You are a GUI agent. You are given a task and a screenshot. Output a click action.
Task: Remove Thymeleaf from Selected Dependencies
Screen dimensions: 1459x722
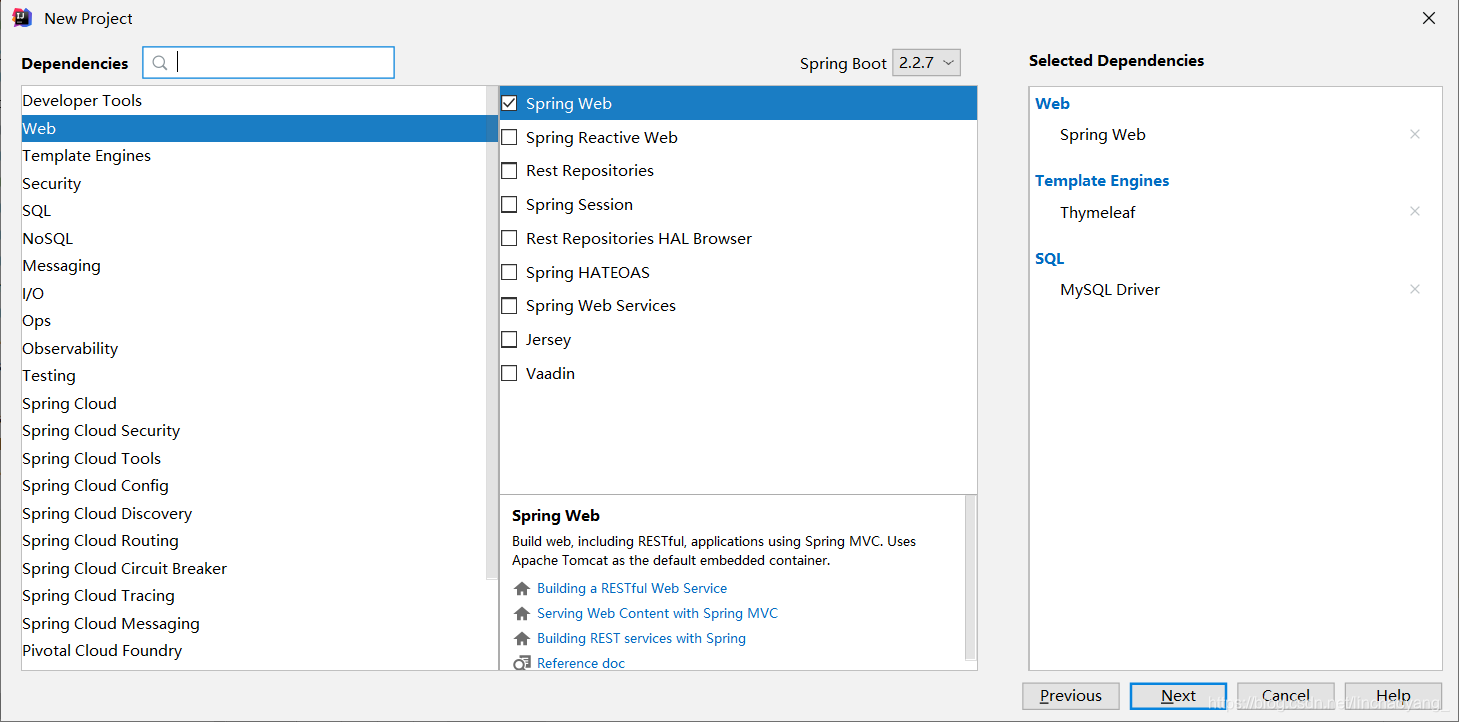(1415, 211)
